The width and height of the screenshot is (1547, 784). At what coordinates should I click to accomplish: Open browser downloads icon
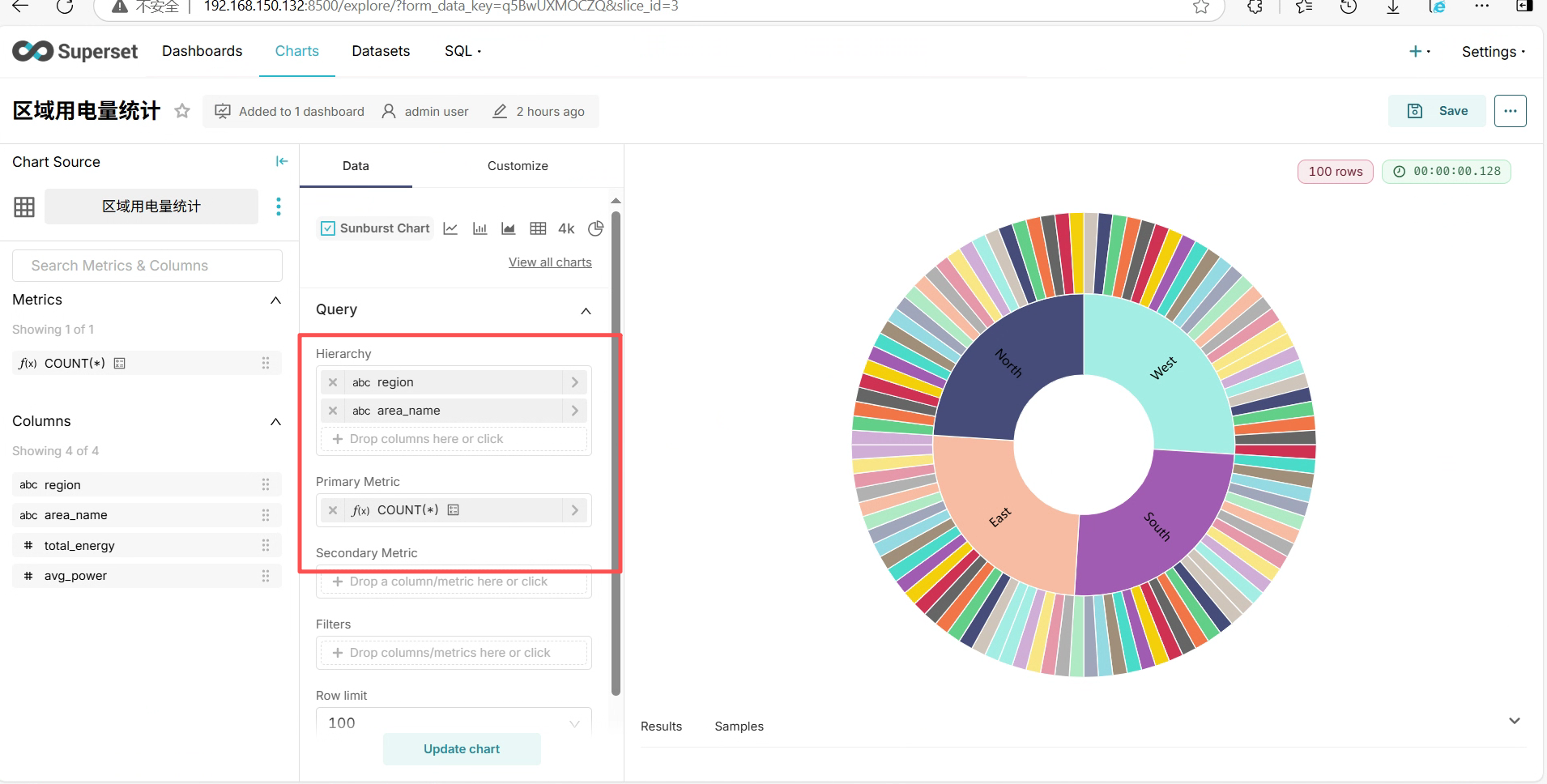coord(1393,6)
